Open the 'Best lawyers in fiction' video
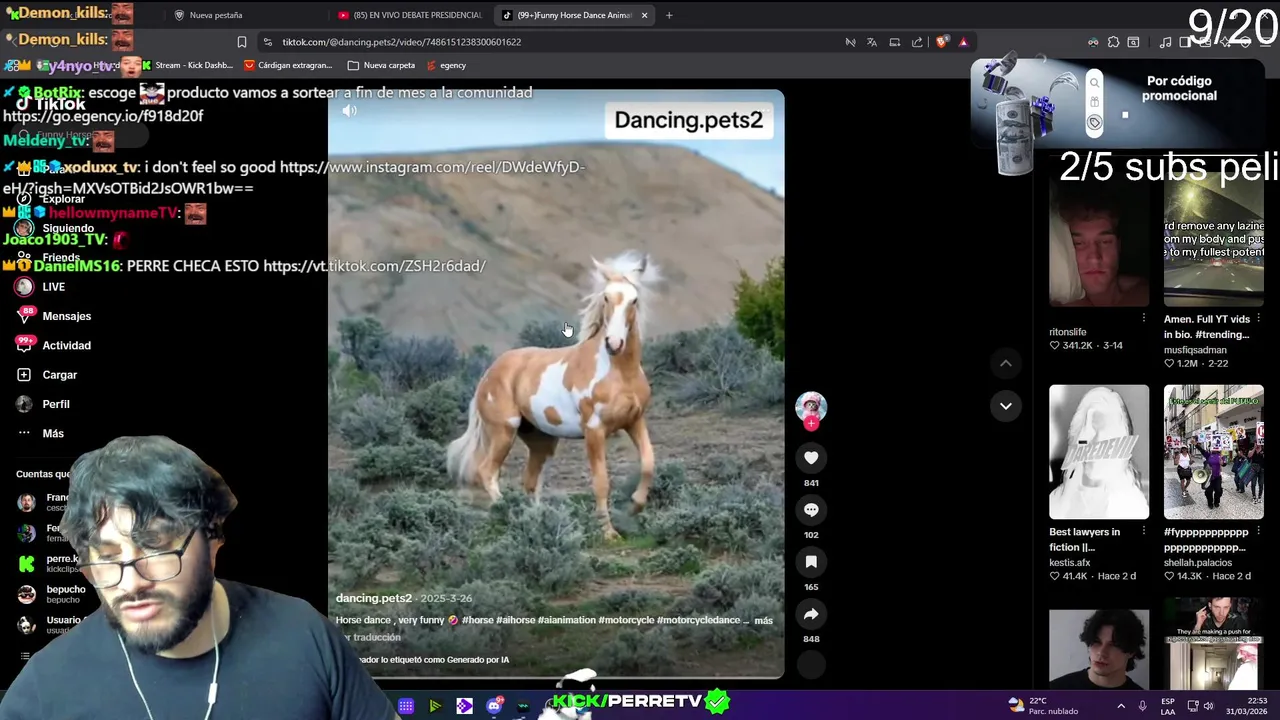The image size is (1280, 720). click(x=1099, y=452)
